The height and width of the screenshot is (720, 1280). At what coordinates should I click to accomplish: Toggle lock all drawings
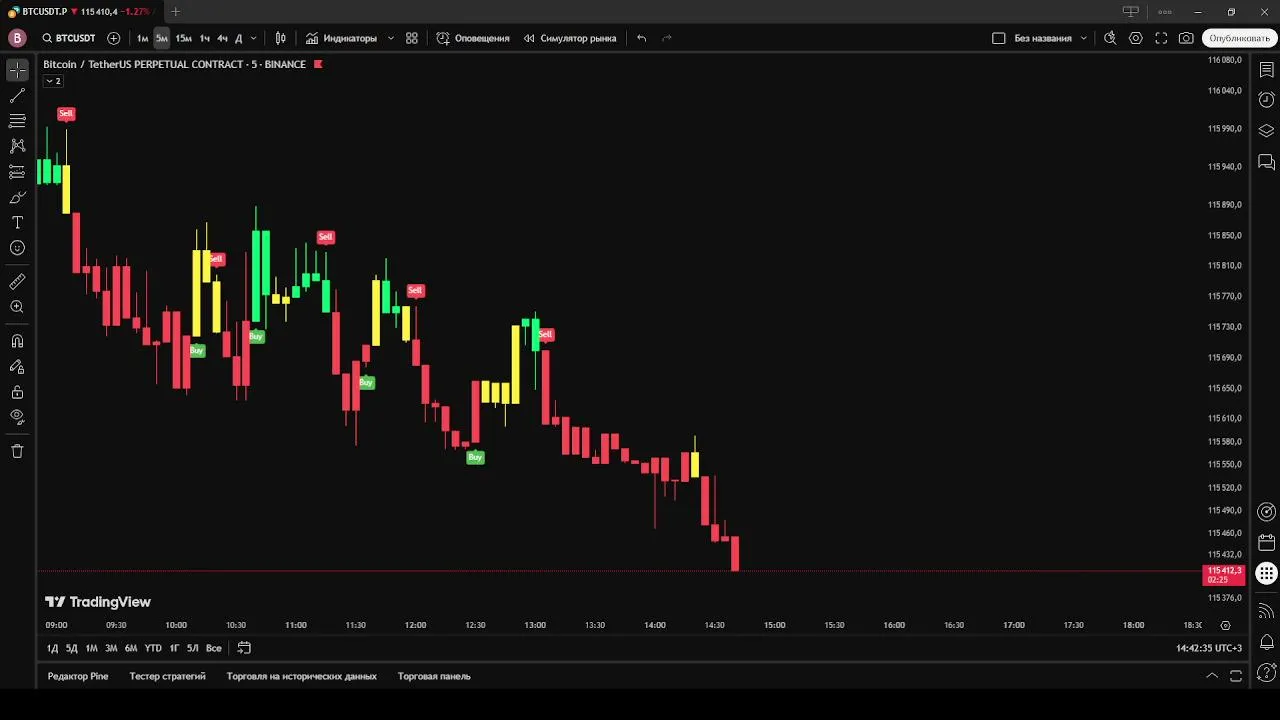coord(17,392)
